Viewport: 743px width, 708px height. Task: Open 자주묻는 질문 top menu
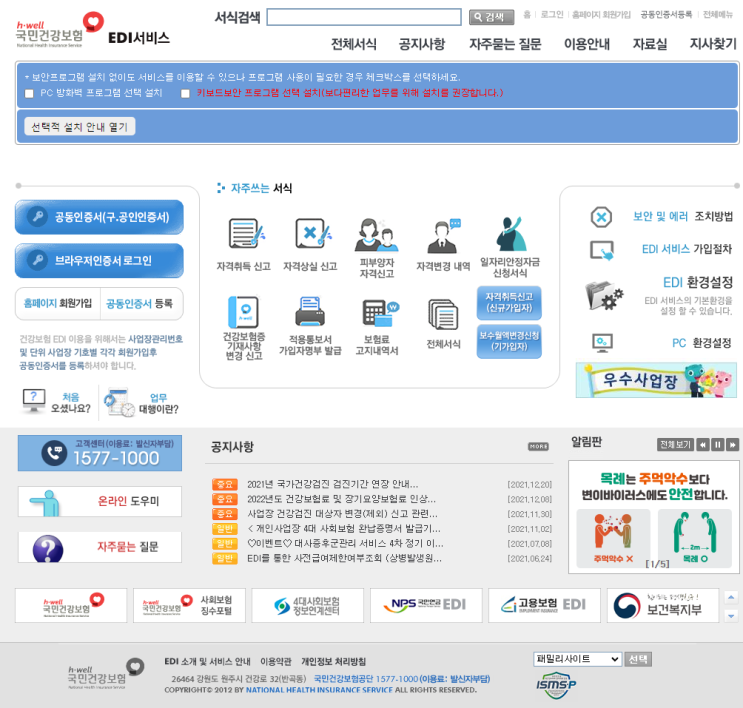pos(505,44)
